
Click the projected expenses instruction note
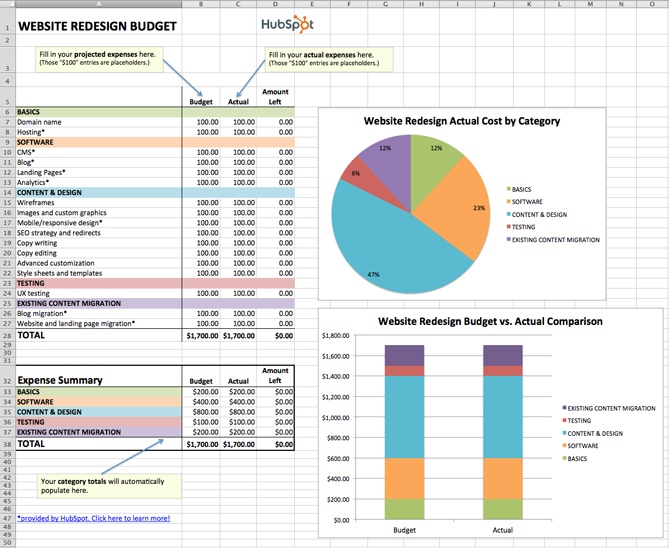click(98, 57)
